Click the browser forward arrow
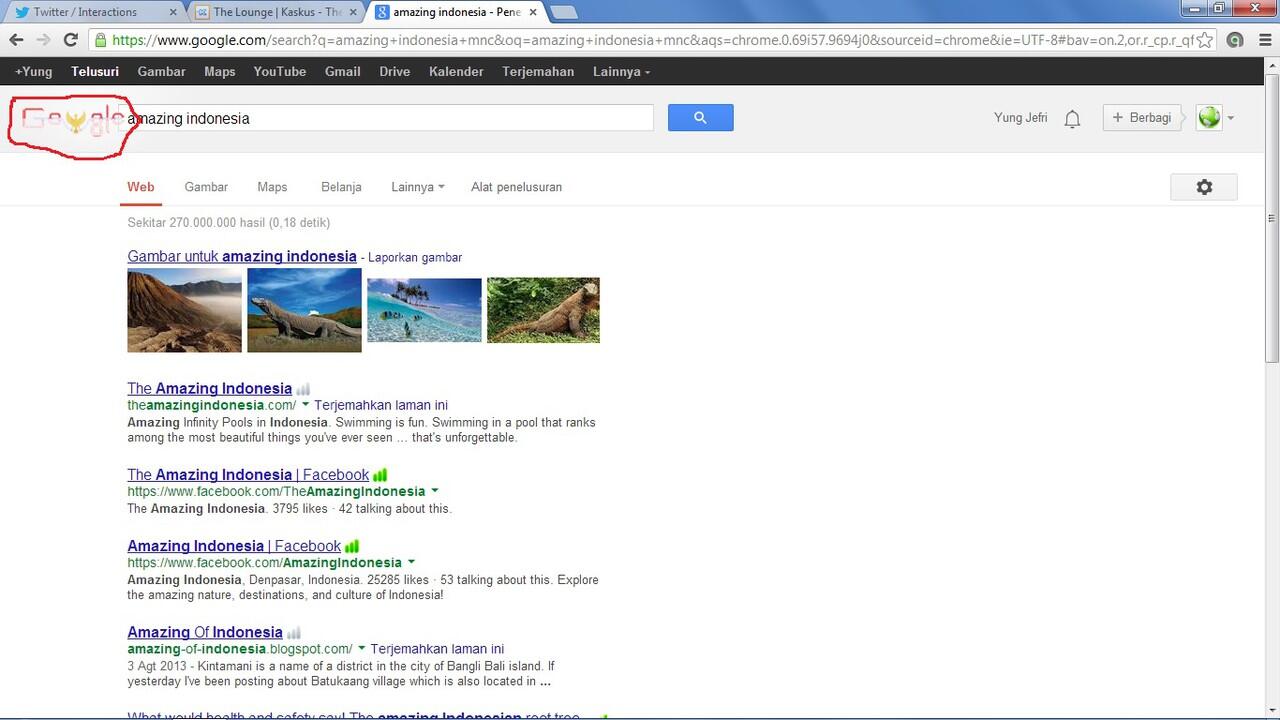Screen dimensions: 1280x720 tap(43, 40)
